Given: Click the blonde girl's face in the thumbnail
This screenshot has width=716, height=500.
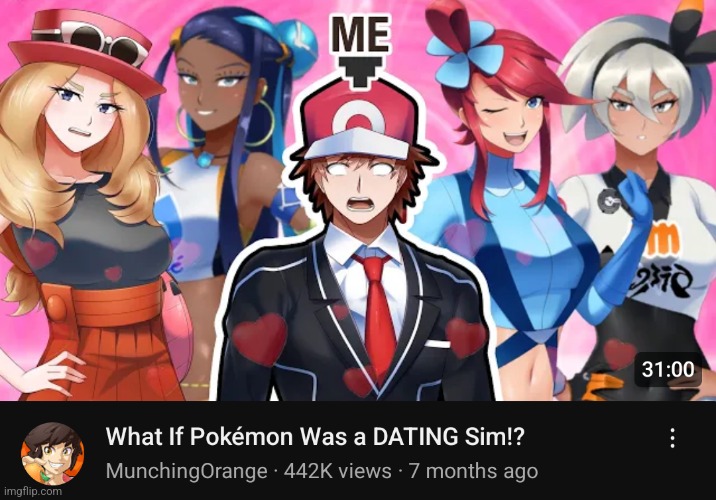Looking at the screenshot, I should 87,114.
